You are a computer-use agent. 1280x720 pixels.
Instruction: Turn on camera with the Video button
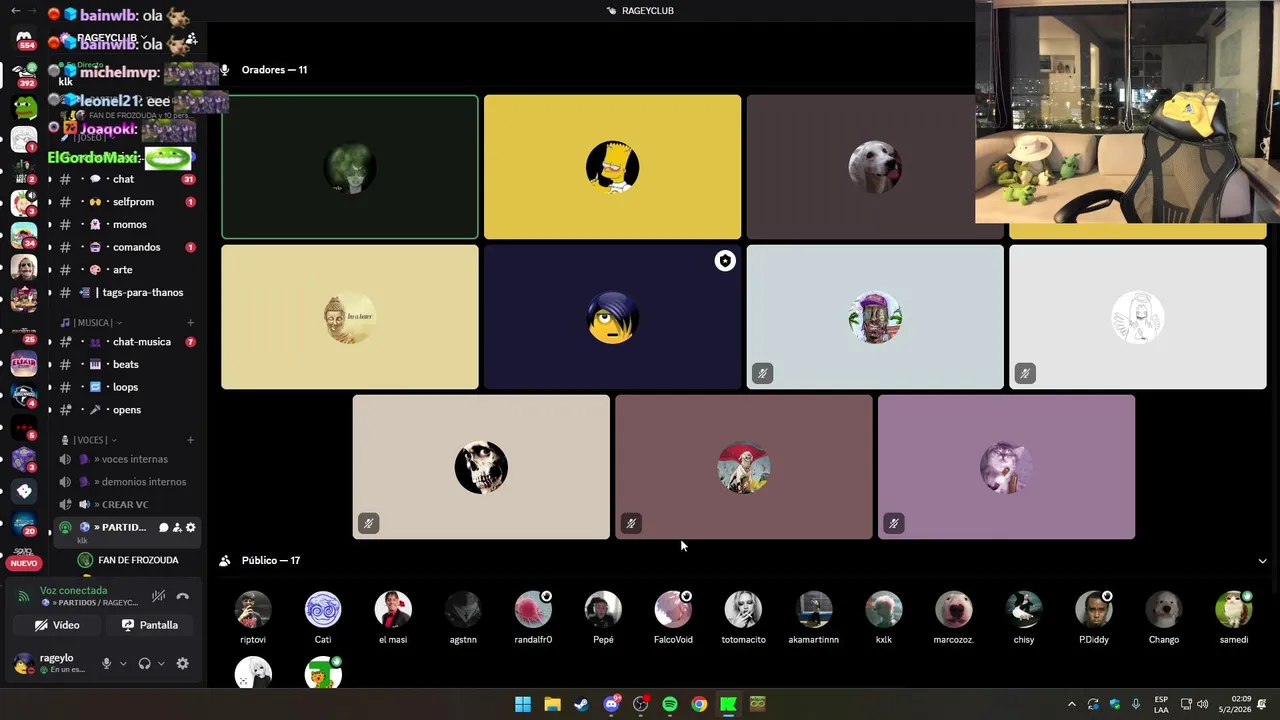coord(57,625)
